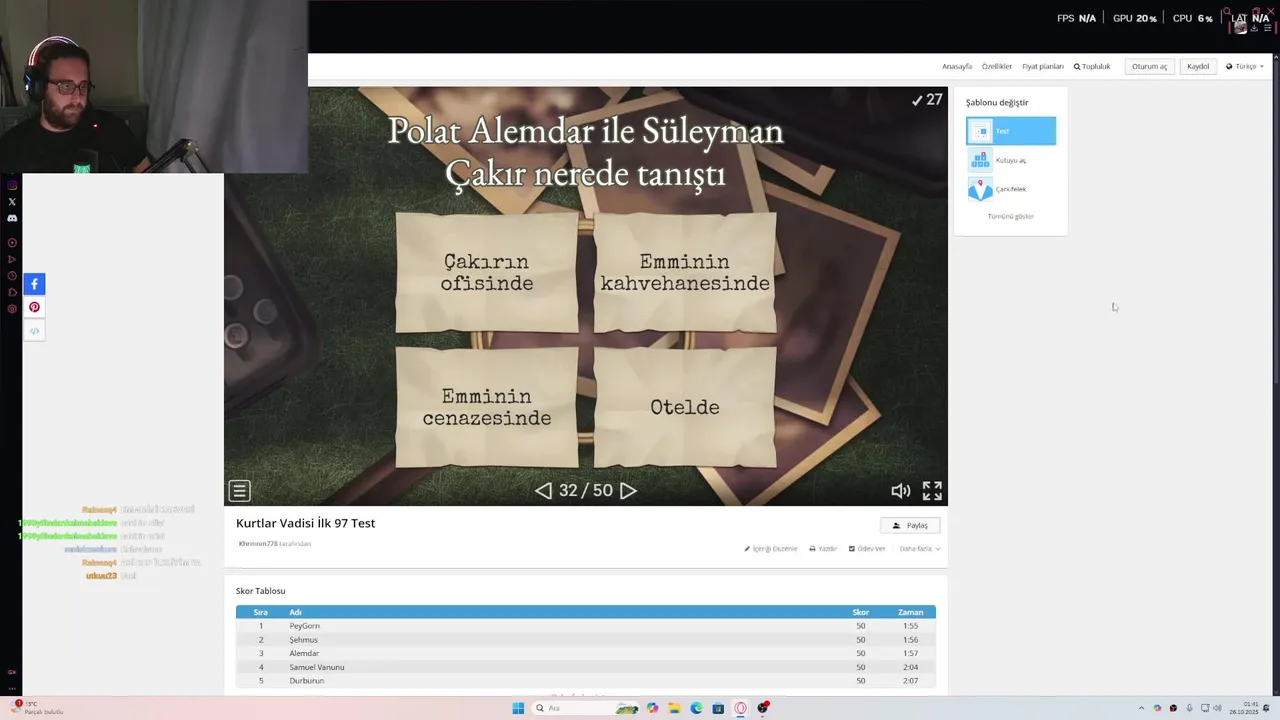Open the Instagram icon in the browser sidebar
This screenshot has width=1280, height=720.
(x=12, y=185)
